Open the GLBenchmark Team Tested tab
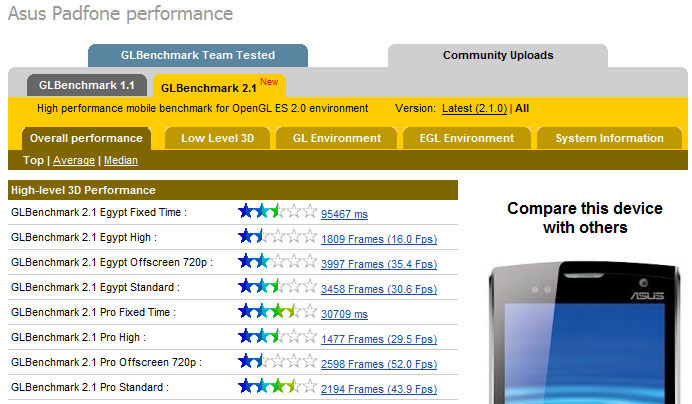Screen dimensions: 692x404 pyautogui.click(x=198, y=55)
